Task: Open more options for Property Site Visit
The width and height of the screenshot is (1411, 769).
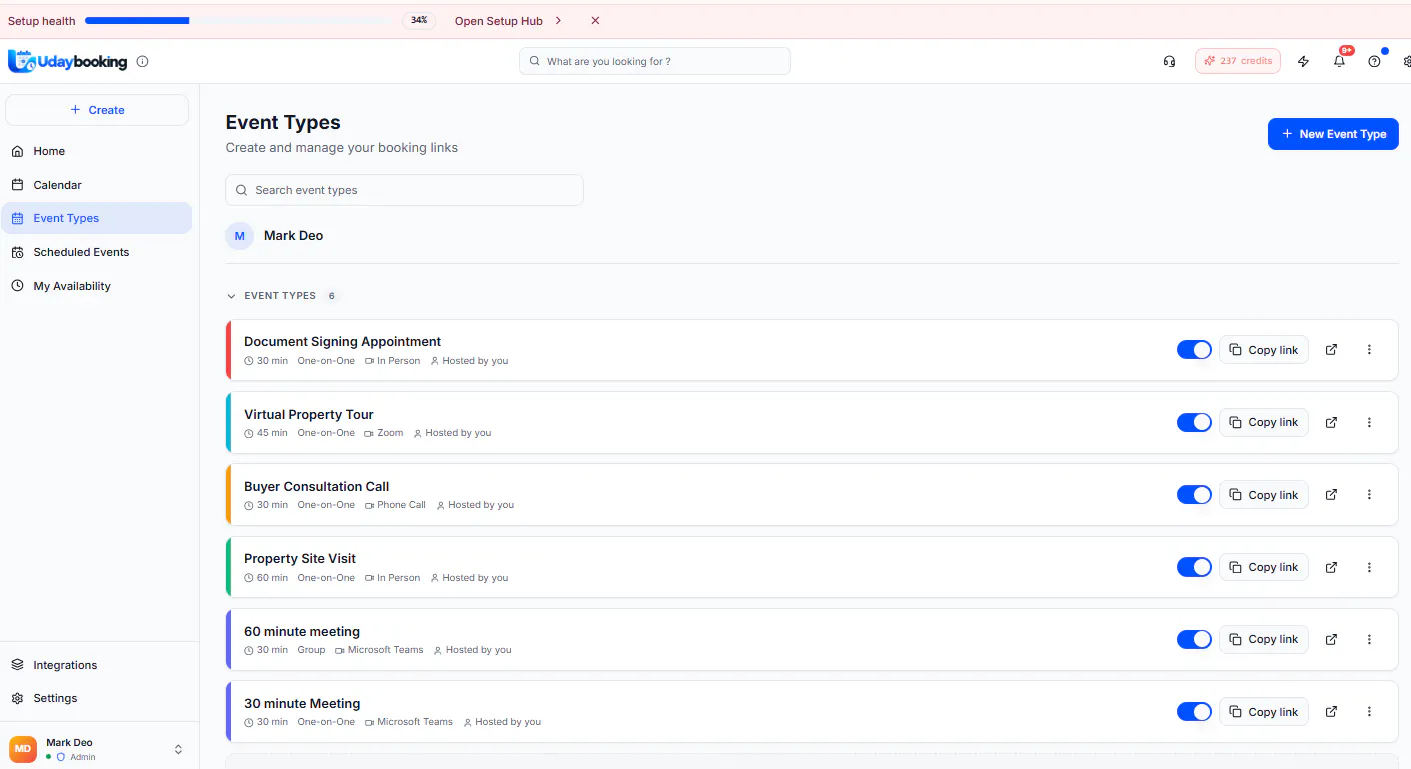Action: tap(1369, 567)
